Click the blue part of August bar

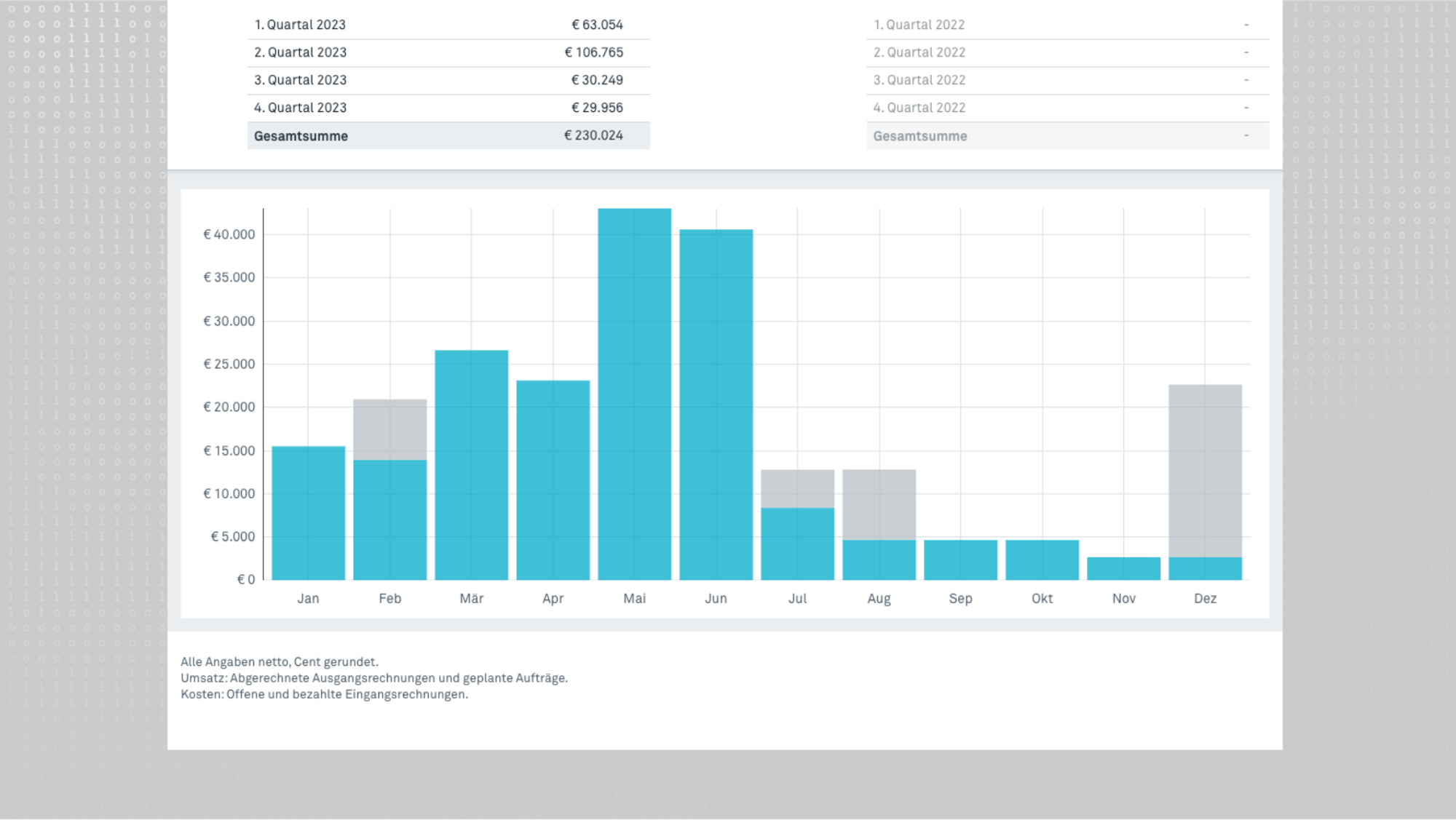tap(879, 560)
